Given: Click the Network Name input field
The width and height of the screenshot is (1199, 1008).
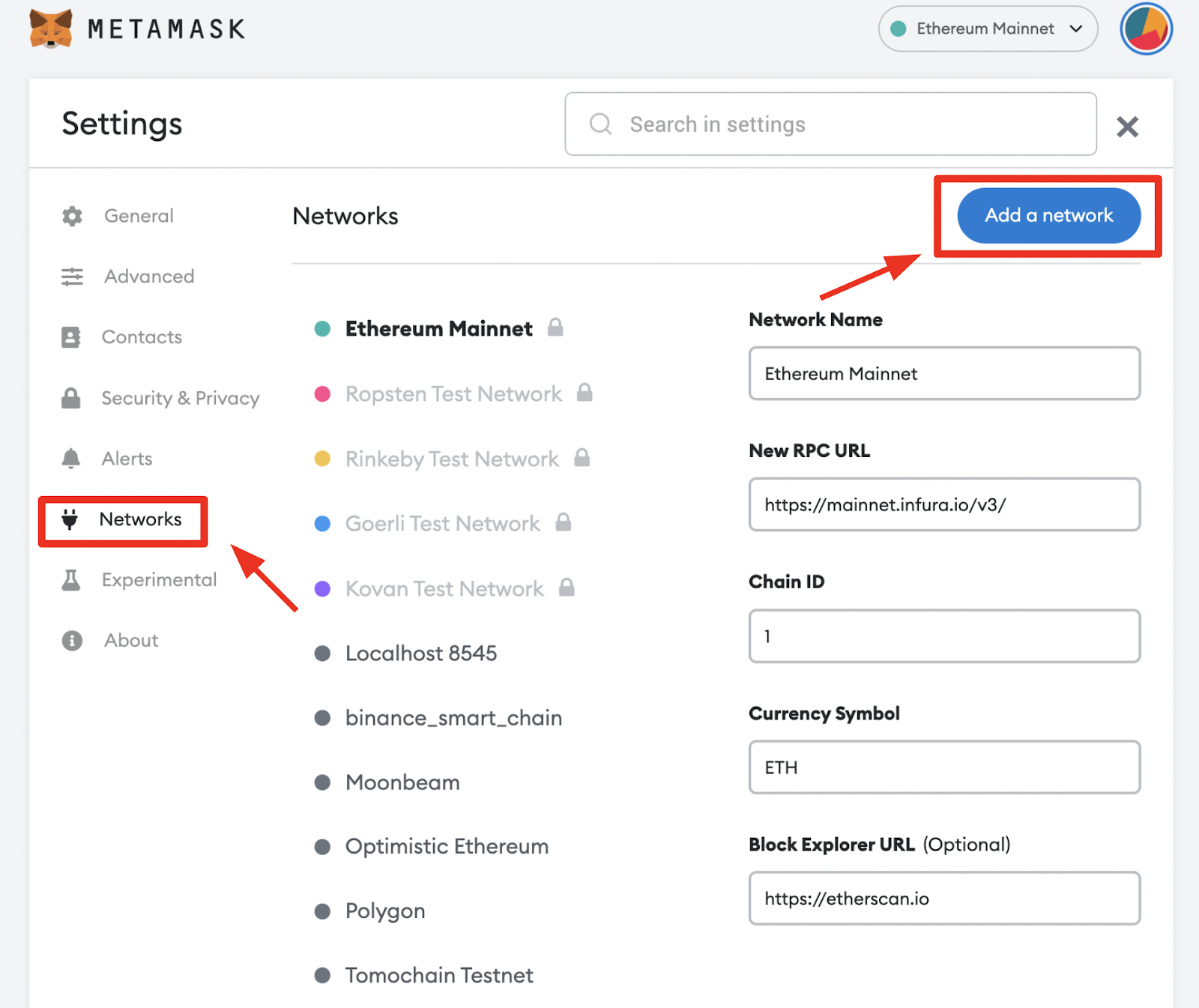Looking at the screenshot, I should click(944, 373).
